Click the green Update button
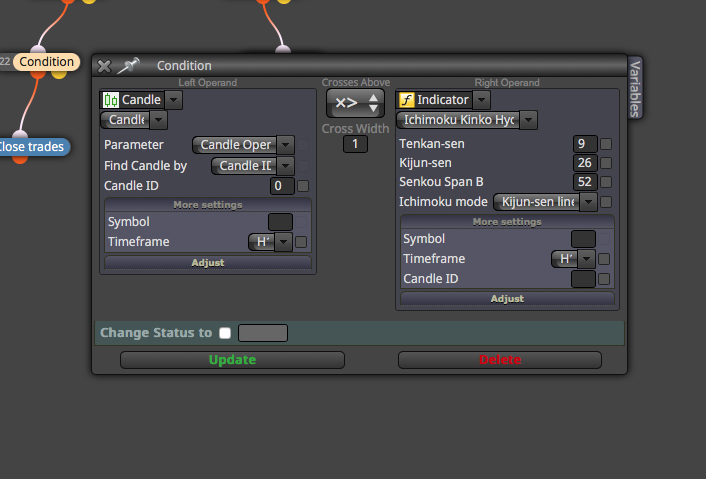 [x=232, y=360]
